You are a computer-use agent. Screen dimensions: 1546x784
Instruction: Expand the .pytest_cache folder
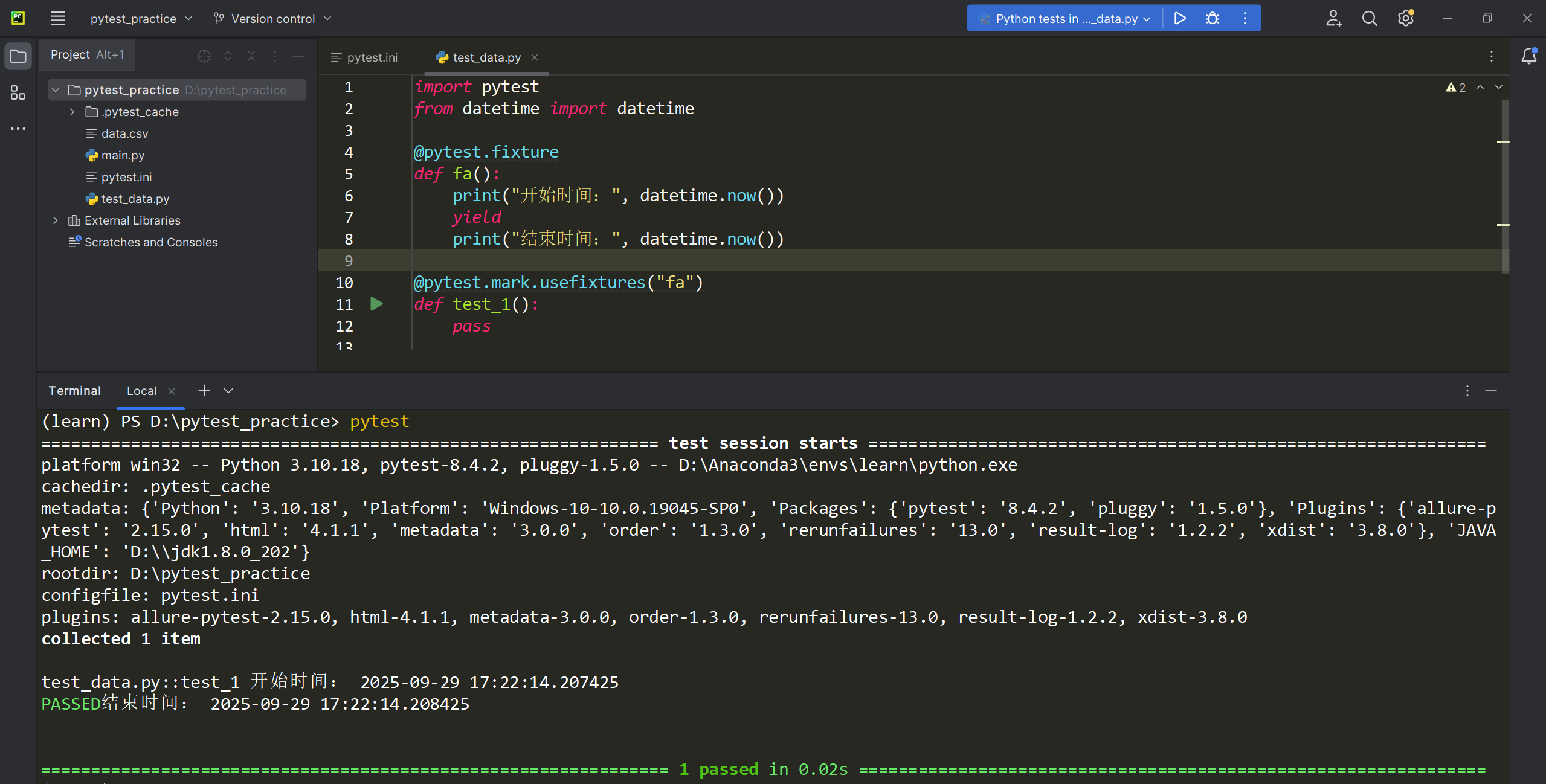click(72, 112)
